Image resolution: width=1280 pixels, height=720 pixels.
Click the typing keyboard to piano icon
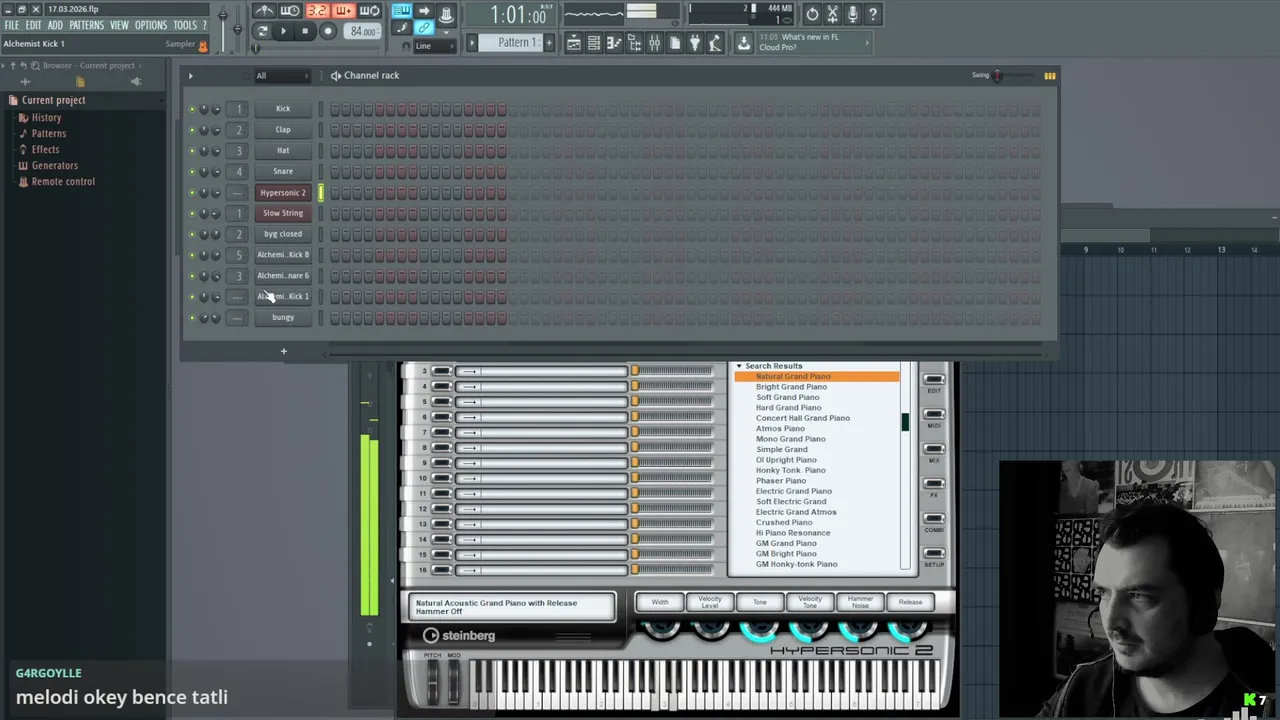click(x=401, y=10)
